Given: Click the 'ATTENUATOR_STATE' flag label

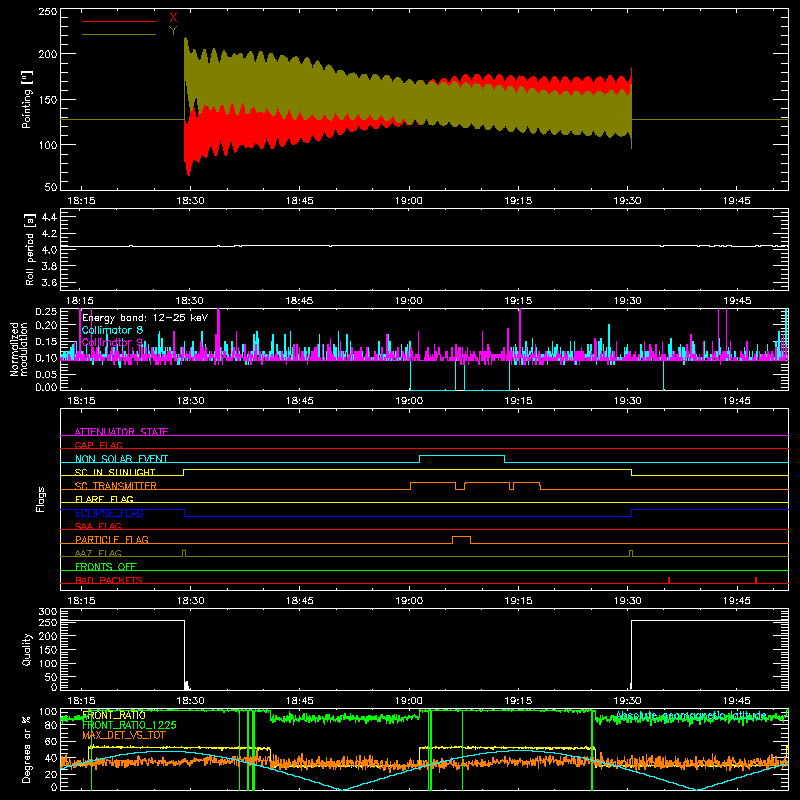Looking at the screenshot, I should (121, 432).
